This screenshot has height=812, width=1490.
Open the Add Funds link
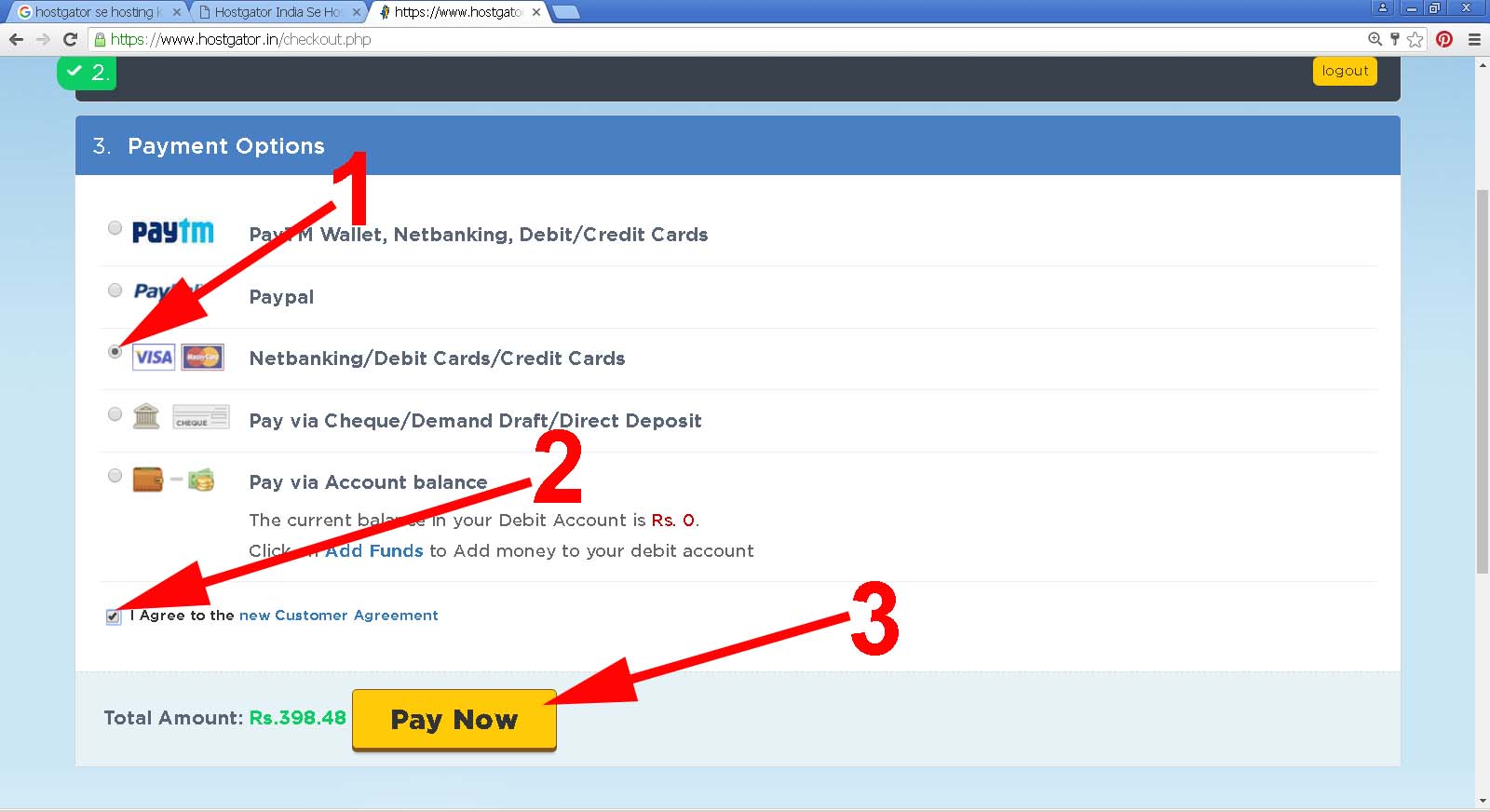click(x=373, y=551)
